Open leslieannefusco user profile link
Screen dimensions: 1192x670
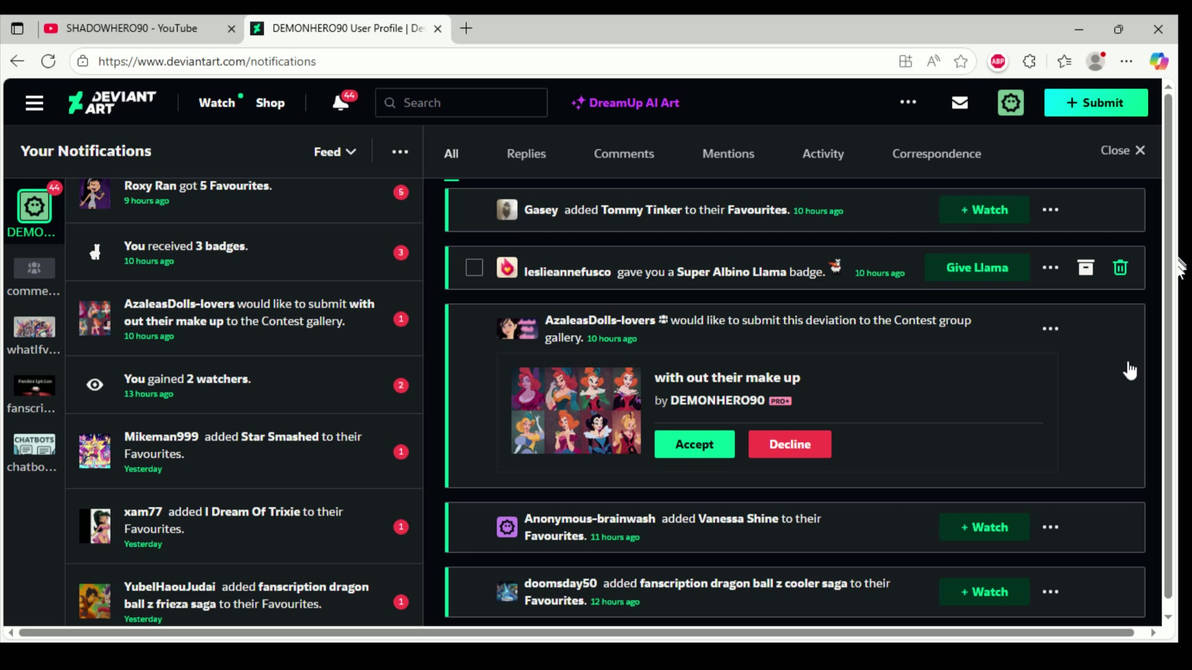[x=567, y=271]
